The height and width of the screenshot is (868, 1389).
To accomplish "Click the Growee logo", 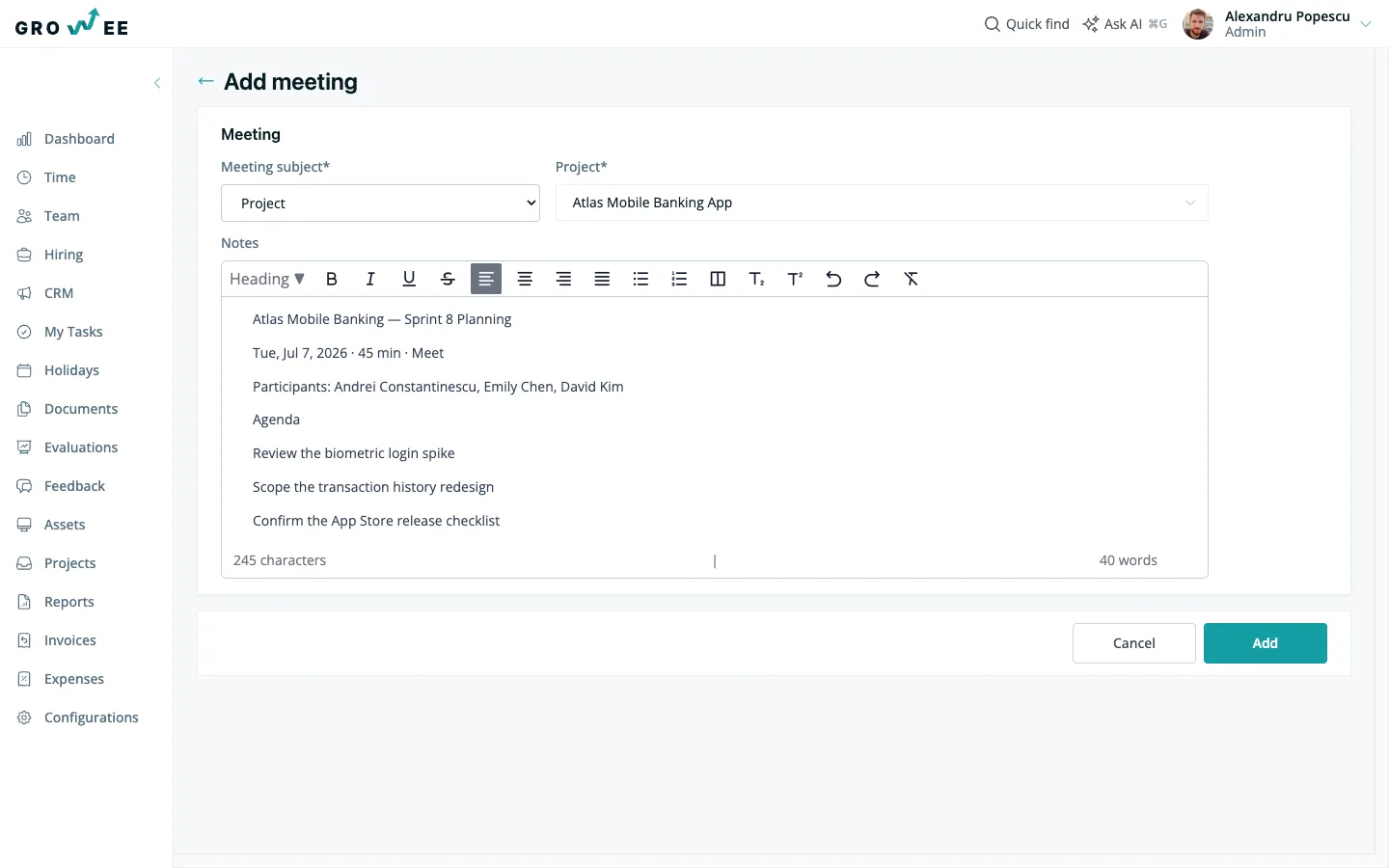I will (x=72, y=23).
